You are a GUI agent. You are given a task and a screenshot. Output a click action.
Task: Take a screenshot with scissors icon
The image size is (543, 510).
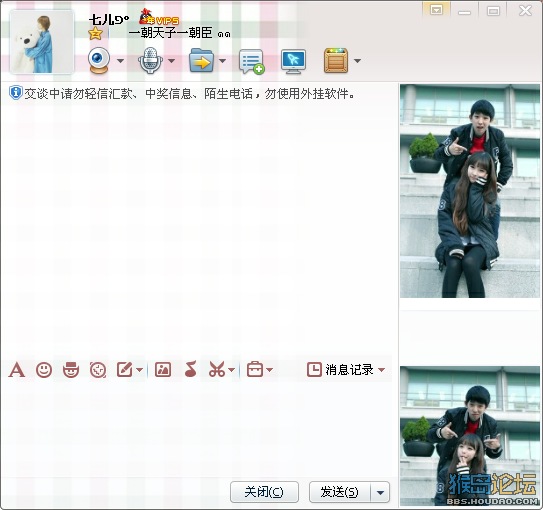(x=217, y=370)
